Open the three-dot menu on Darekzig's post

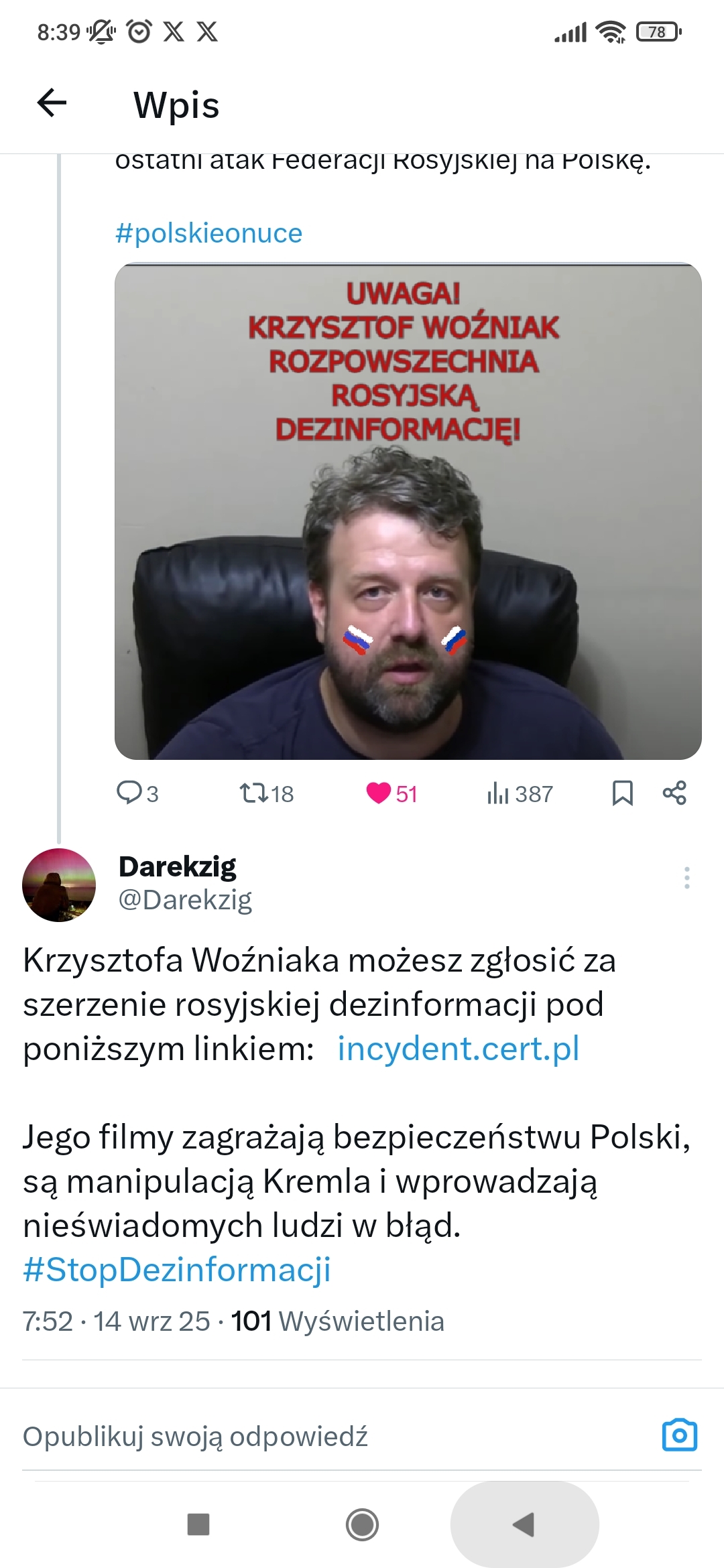pos(687,877)
